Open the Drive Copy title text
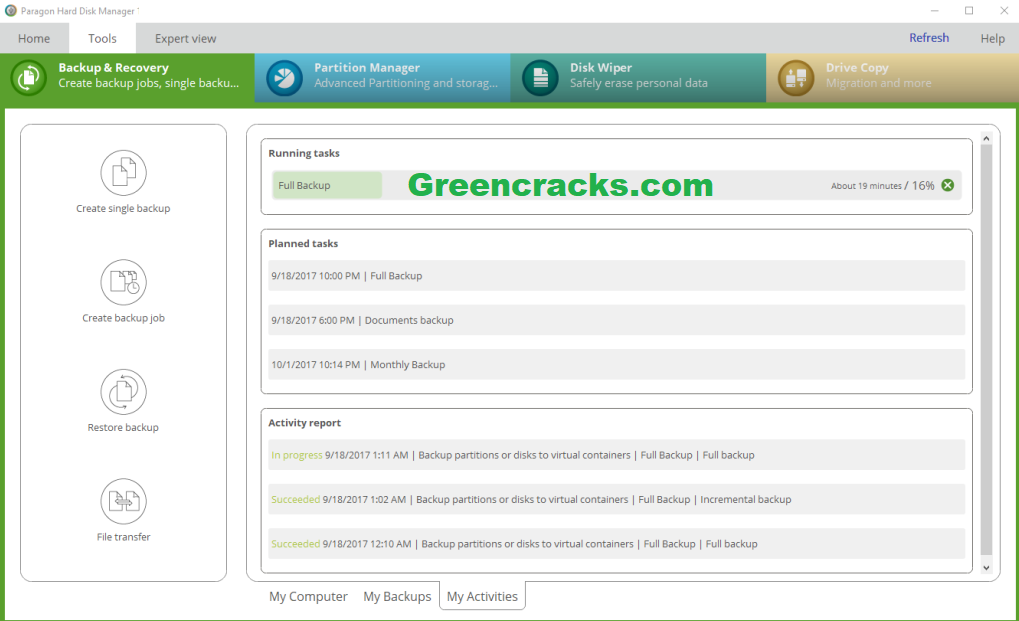This screenshot has height=621, width=1019. coord(857,68)
